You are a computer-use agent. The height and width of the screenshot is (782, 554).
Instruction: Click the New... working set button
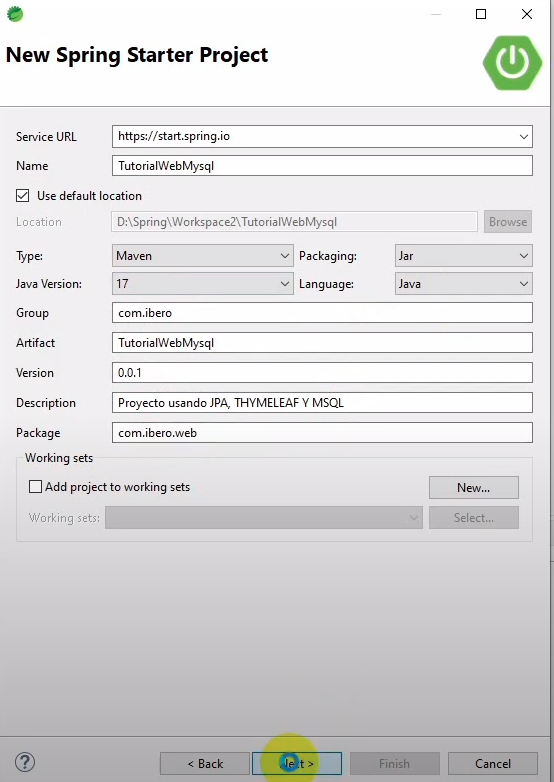474,488
